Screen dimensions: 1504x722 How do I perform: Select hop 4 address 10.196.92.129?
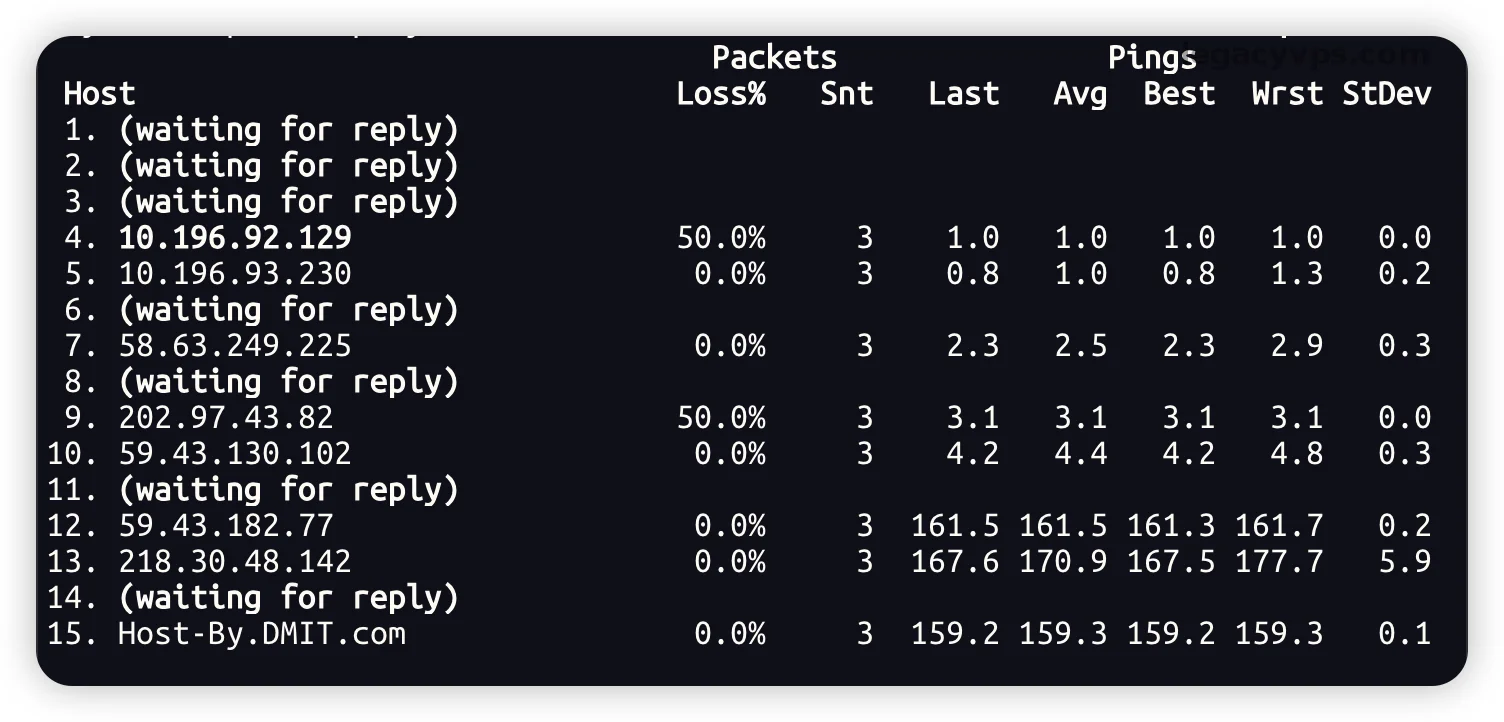click(x=235, y=237)
